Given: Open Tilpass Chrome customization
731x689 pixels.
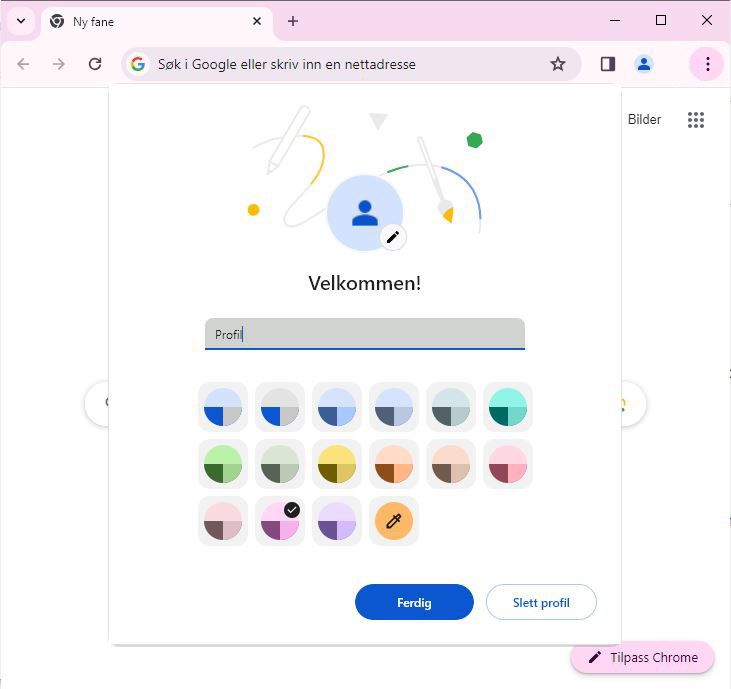Looking at the screenshot, I should click(642, 658).
